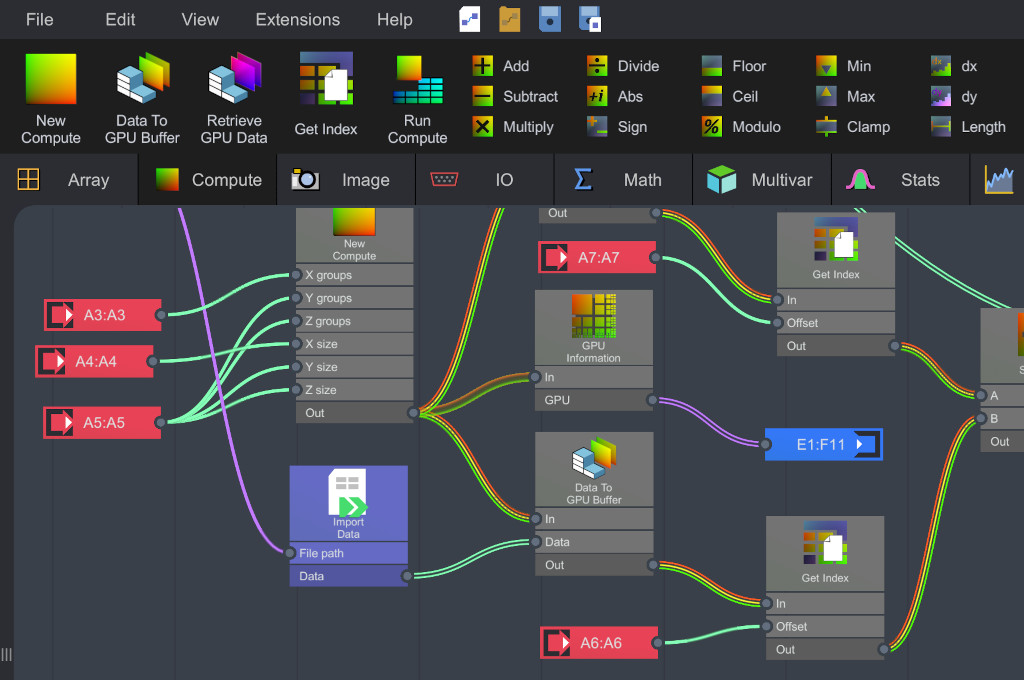Open the Edit menu
Screen dimensions: 1024x680
click(120, 20)
